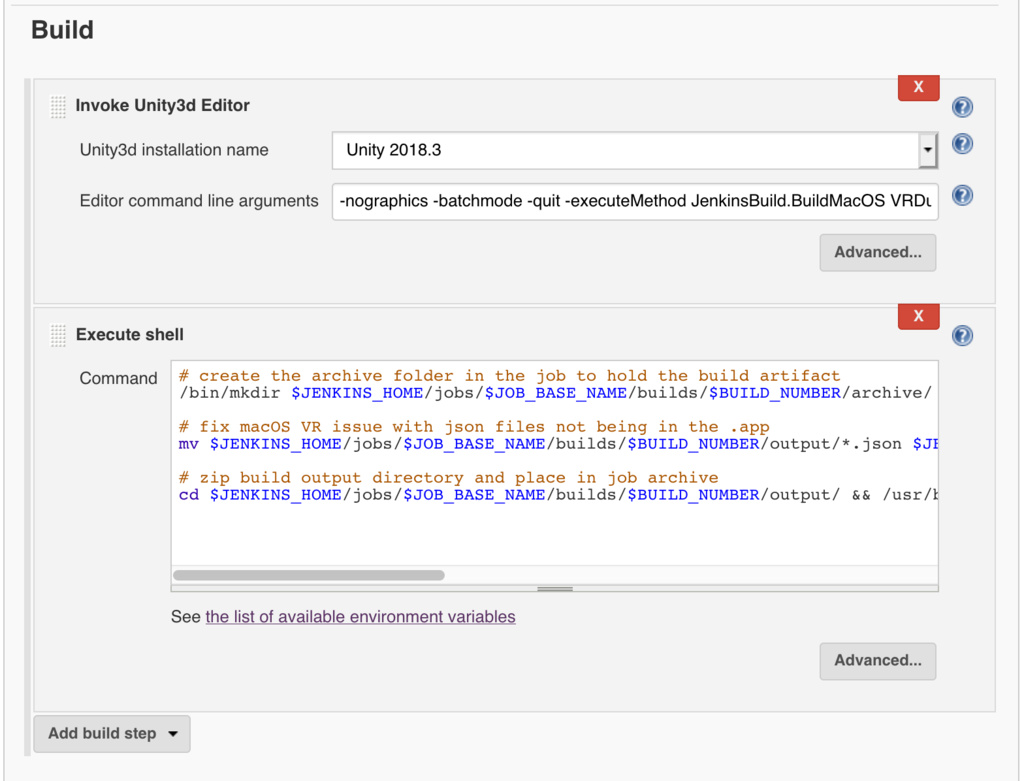Grab the Execute shell drag handle
This screenshot has height=781, width=1024.
(x=58, y=336)
